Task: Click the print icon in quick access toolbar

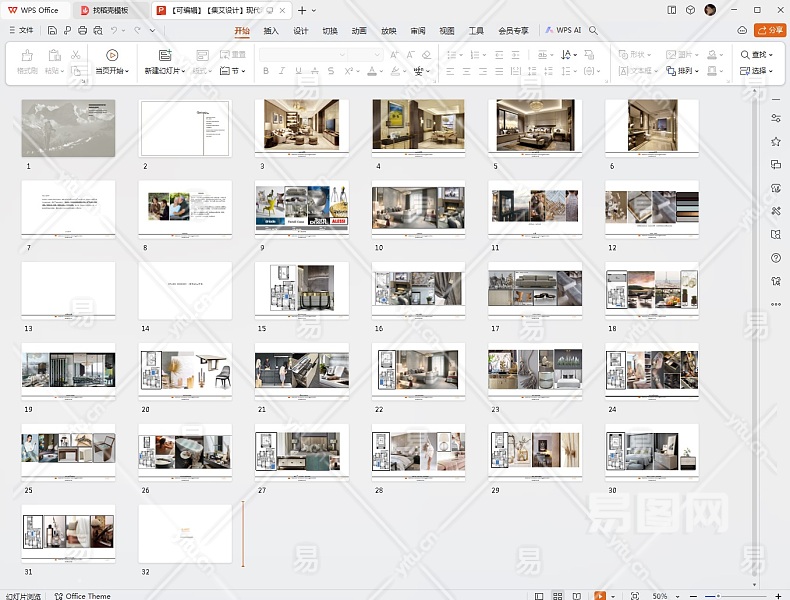Action: coord(83,31)
